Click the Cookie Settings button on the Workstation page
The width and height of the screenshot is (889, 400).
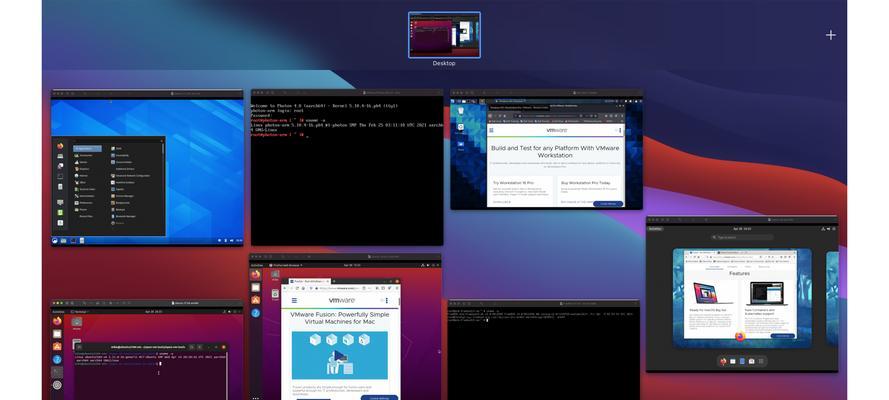(x=608, y=203)
